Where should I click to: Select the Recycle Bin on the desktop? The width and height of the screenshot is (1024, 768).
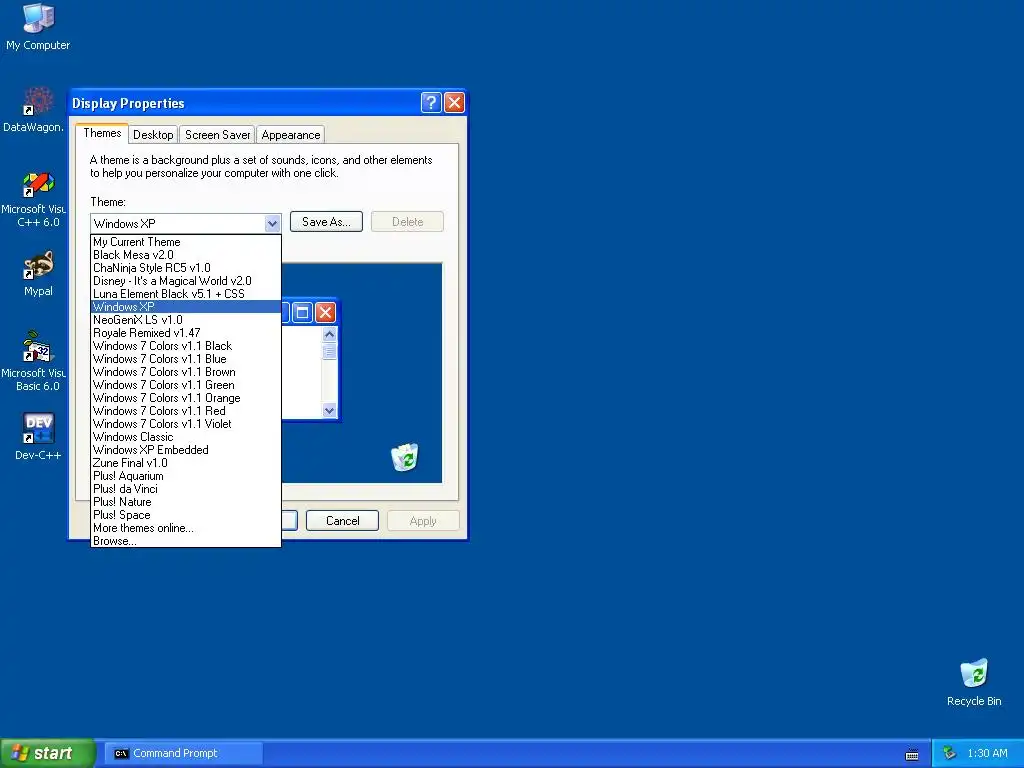coord(974,682)
